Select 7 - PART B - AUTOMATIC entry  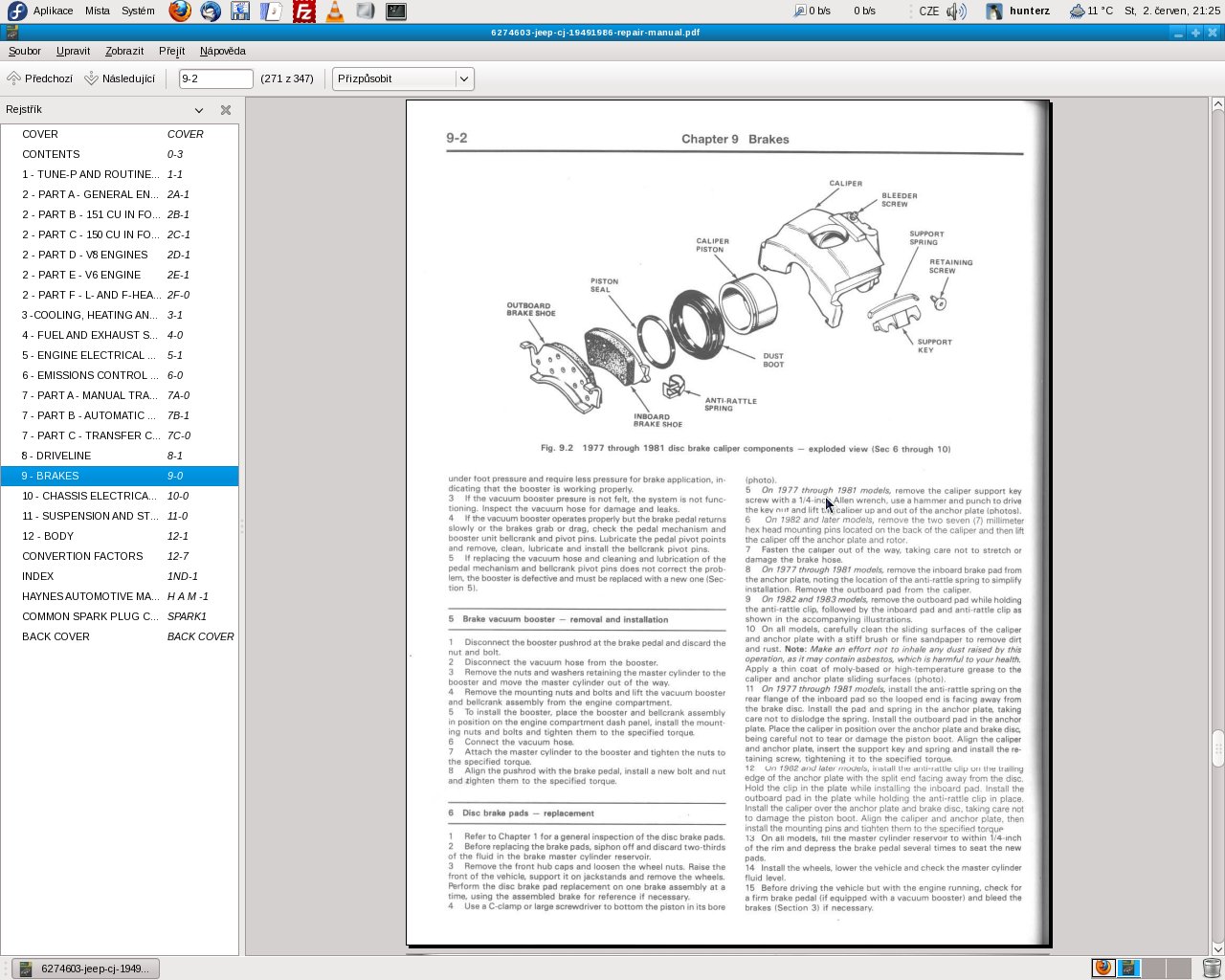tap(120, 415)
